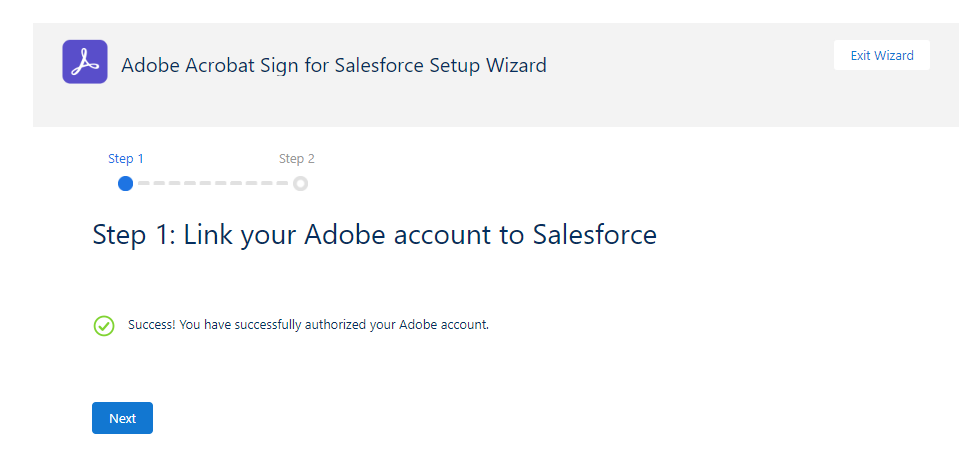This screenshot has height=453, width=979.
Task: Click the Adobe Acrobat Sign logo icon
Action: coord(85,62)
